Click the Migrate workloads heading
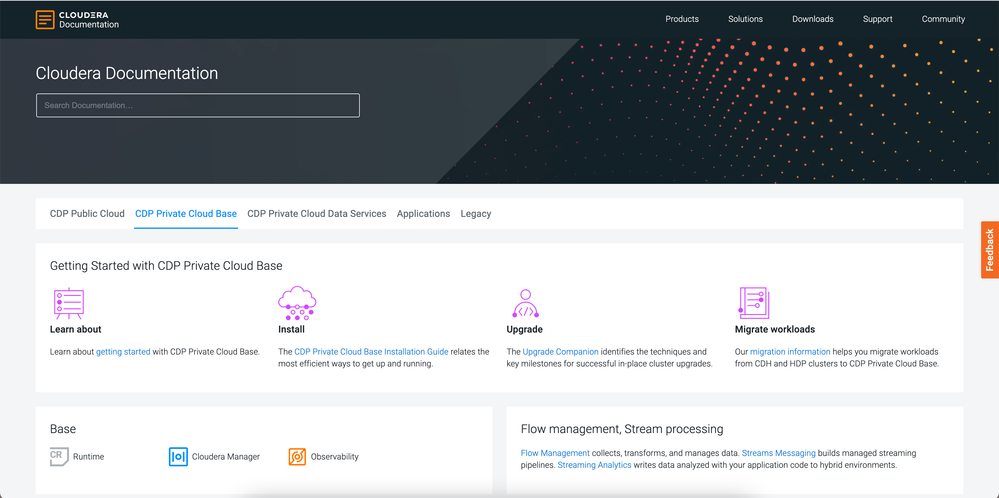 pyautogui.click(x=775, y=330)
